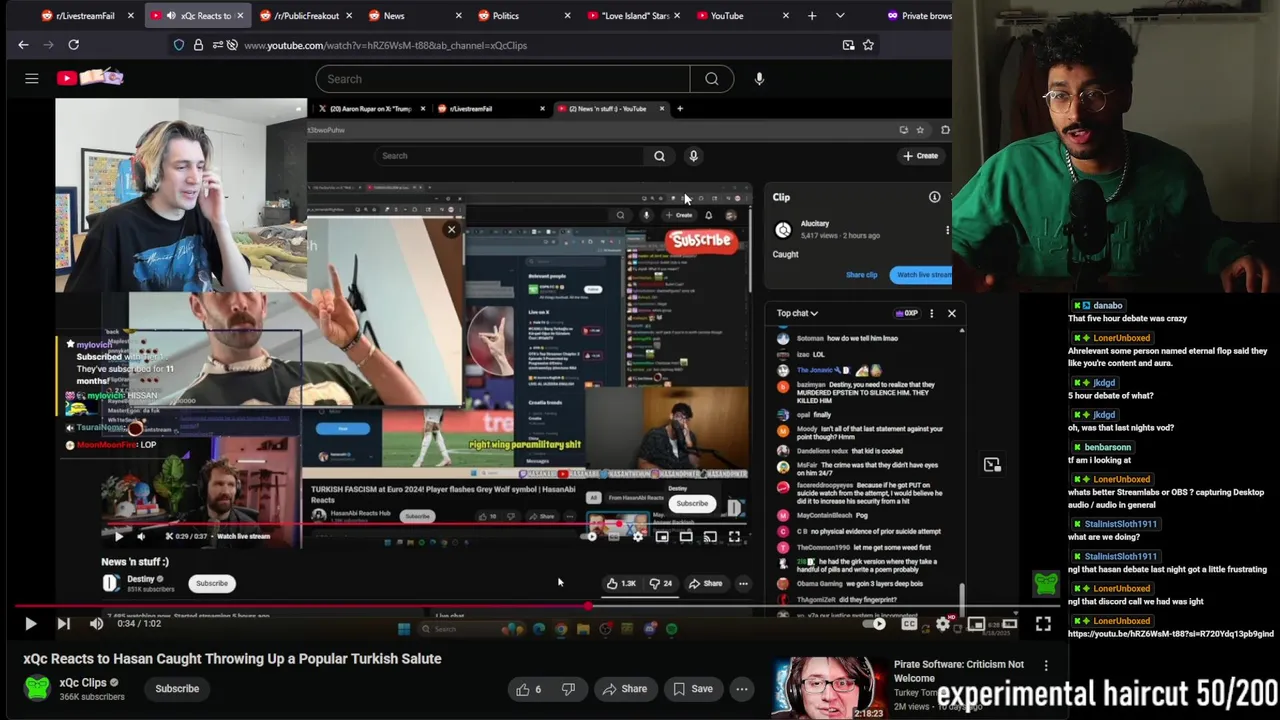The height and width of the screenshot is (720, 1280).
Task: Click into the YouTube search field
Action: point(502,79)
